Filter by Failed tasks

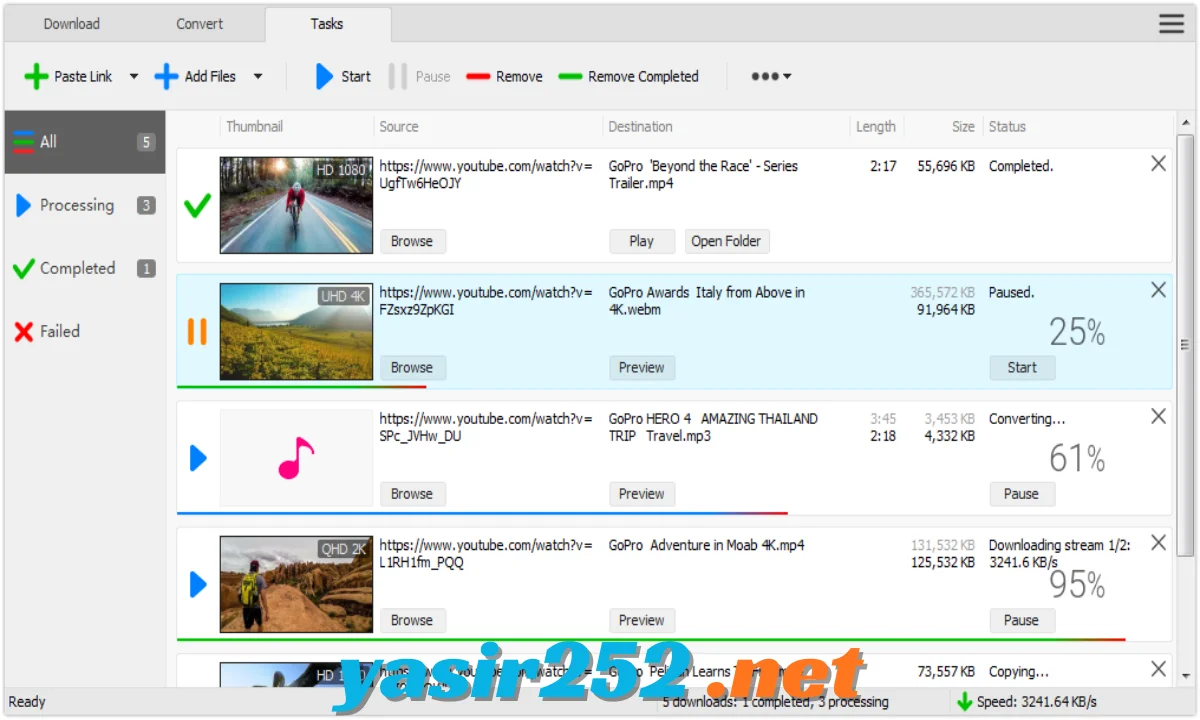84,331
